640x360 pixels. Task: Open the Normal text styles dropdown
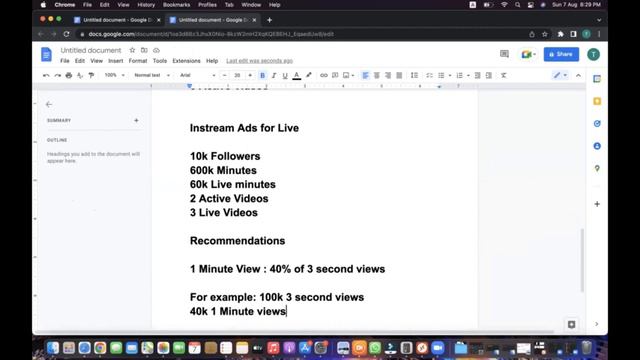click(x=152, y=75)
